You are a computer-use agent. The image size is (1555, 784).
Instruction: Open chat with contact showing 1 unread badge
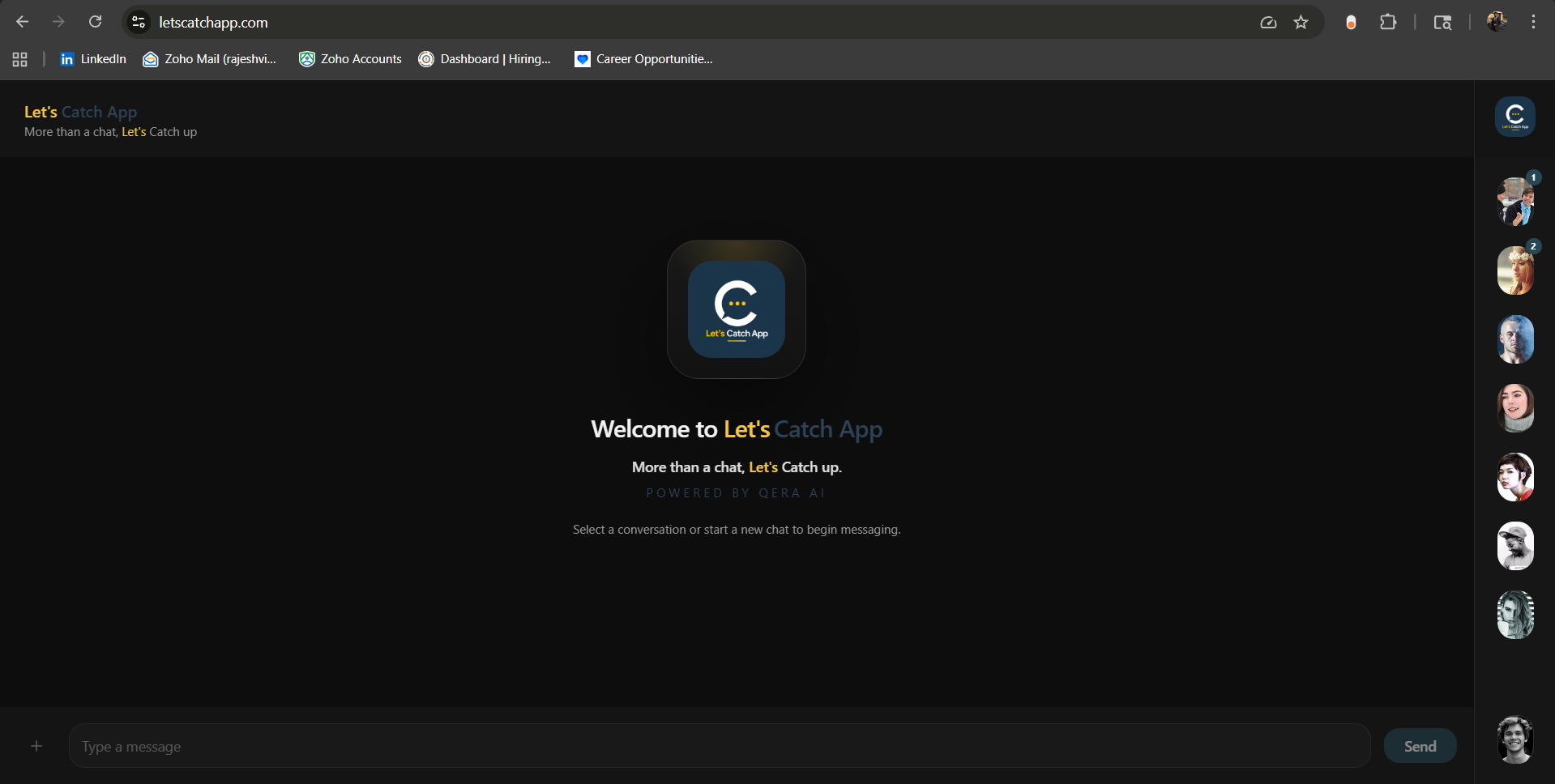point(1515,202)
